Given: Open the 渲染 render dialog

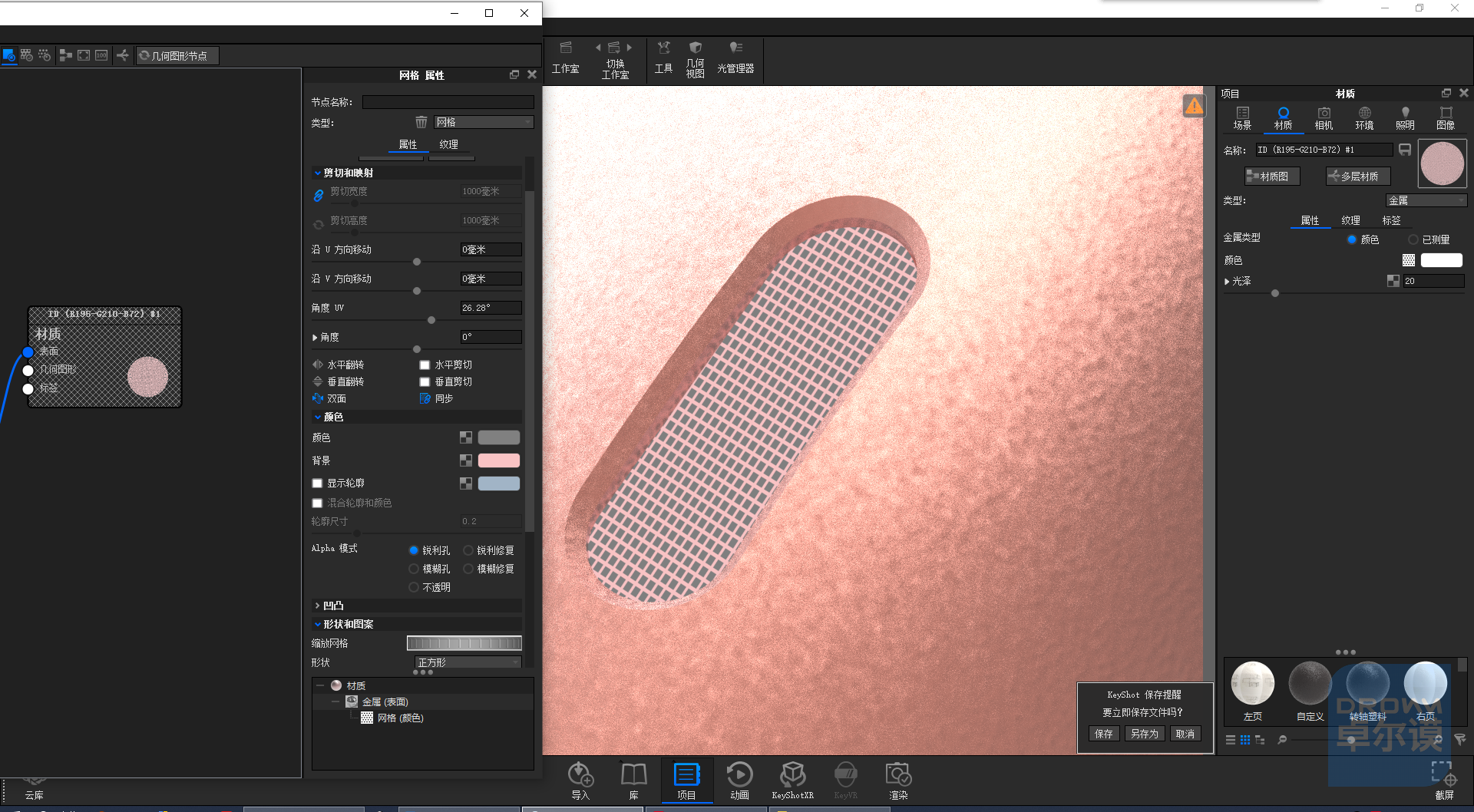Looking at the screenshot, I should click(898, 780).
